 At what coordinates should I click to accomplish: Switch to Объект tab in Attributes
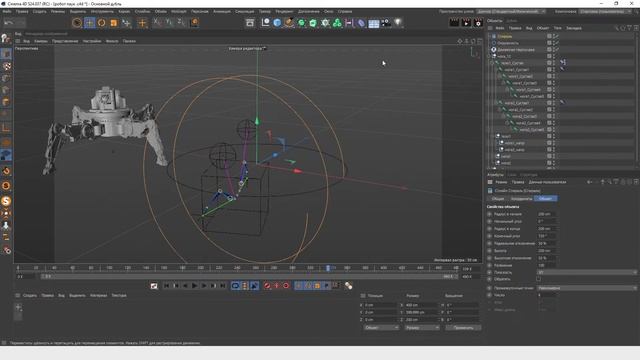(546, 199)
